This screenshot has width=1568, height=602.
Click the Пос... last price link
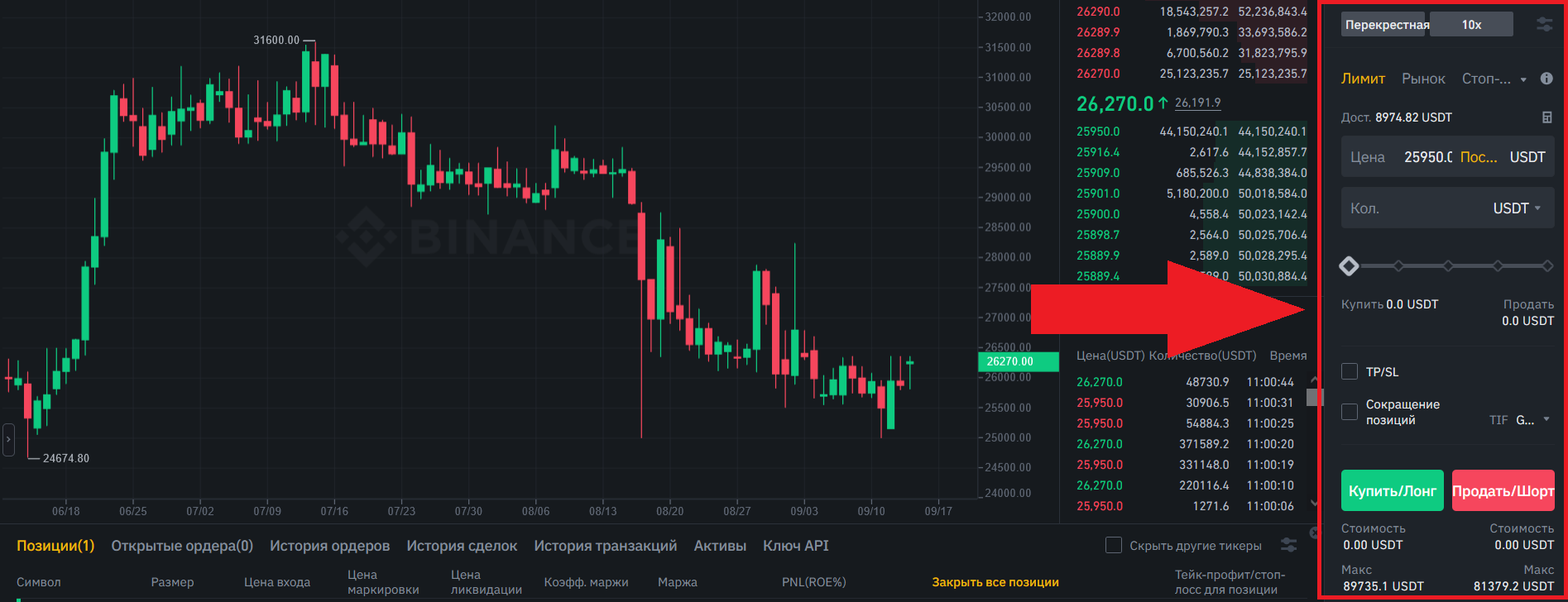pos(1479,157)
